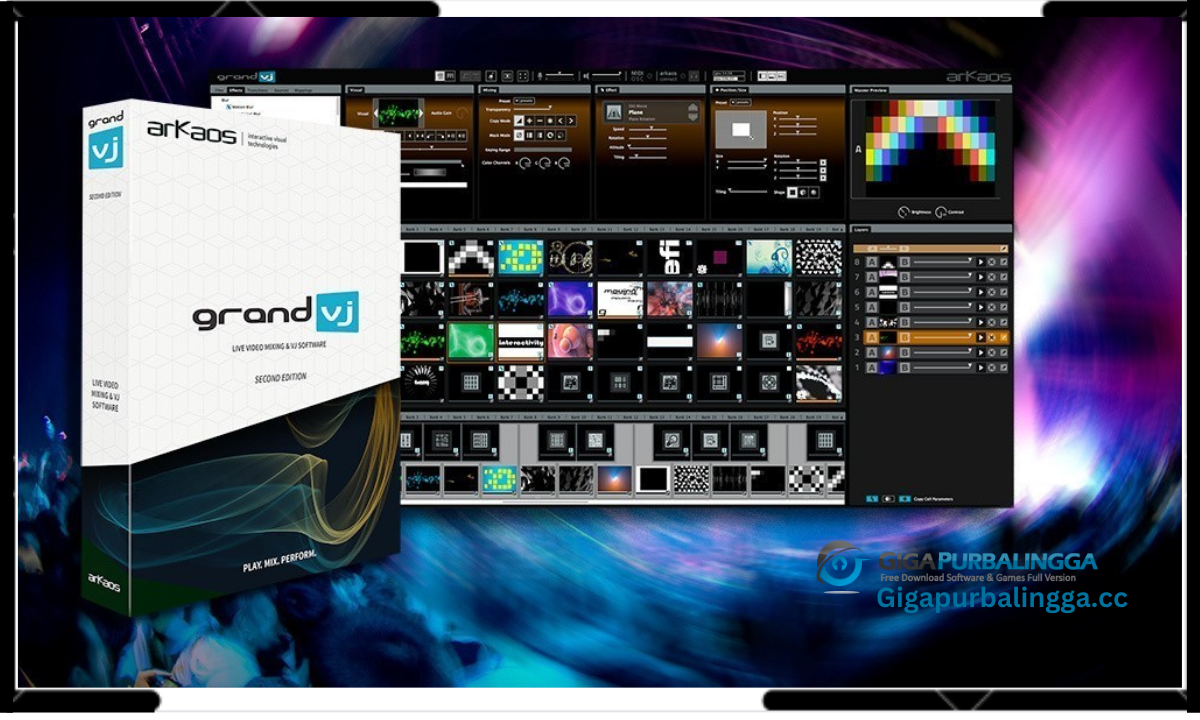The width and height of the screenshot is (1200, 720).
Task: Select the last Shape icon
Action: coord(813,192)
